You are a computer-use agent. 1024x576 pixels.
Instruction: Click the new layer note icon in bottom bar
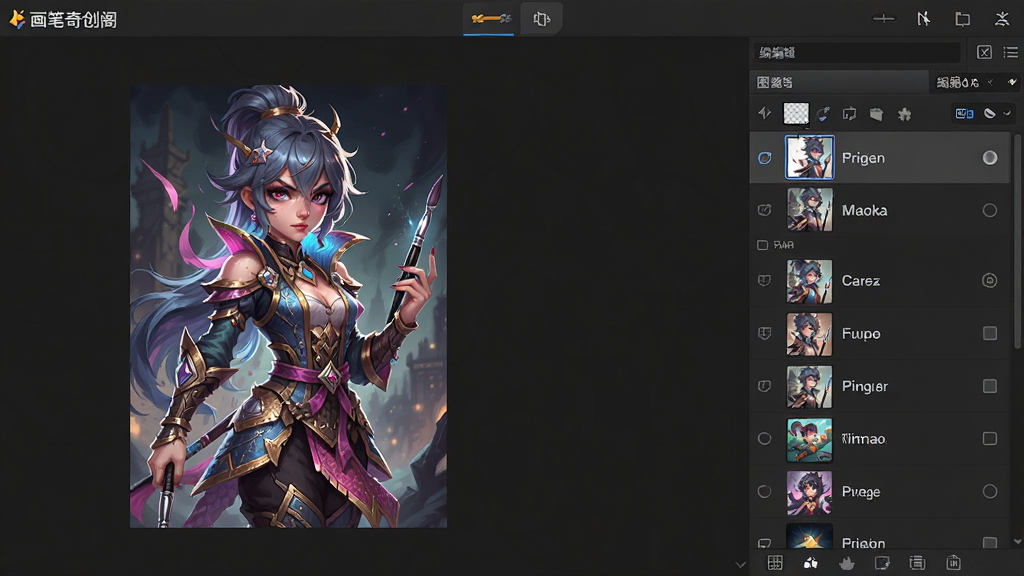[882, 563]
